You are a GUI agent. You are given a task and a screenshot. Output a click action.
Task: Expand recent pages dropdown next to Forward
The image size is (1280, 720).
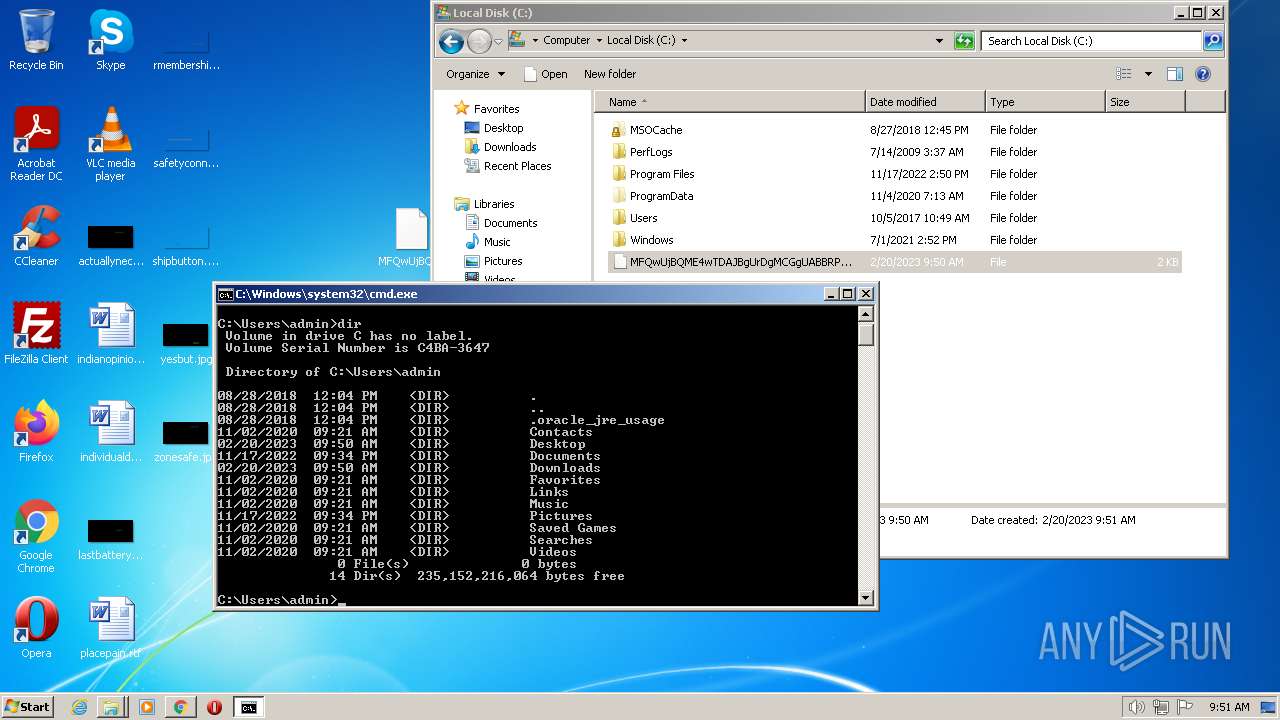[498, 42]
